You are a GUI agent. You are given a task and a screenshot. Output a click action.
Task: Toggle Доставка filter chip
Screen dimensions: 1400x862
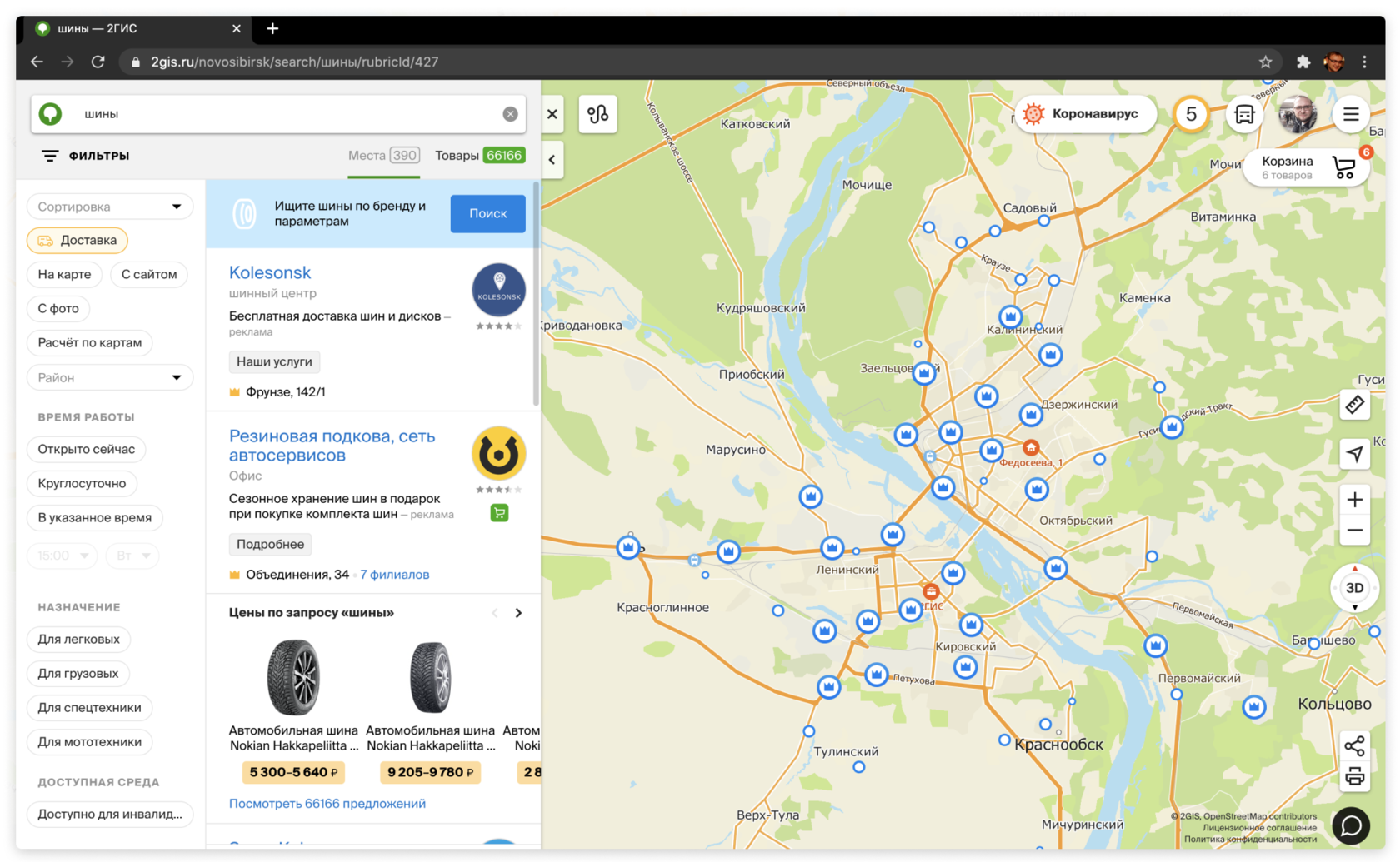coord(77,241)
